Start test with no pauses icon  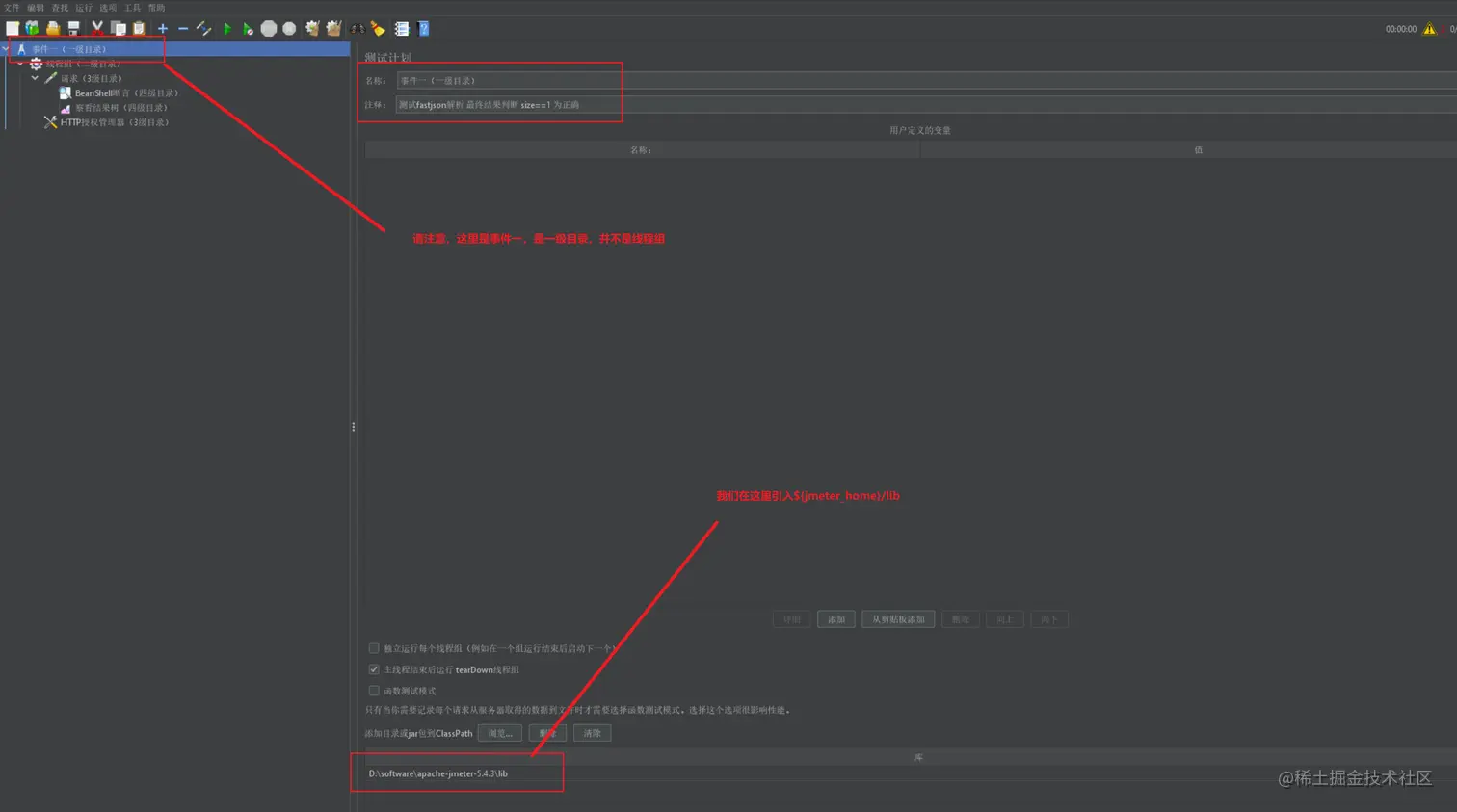[x=248, y=29]
